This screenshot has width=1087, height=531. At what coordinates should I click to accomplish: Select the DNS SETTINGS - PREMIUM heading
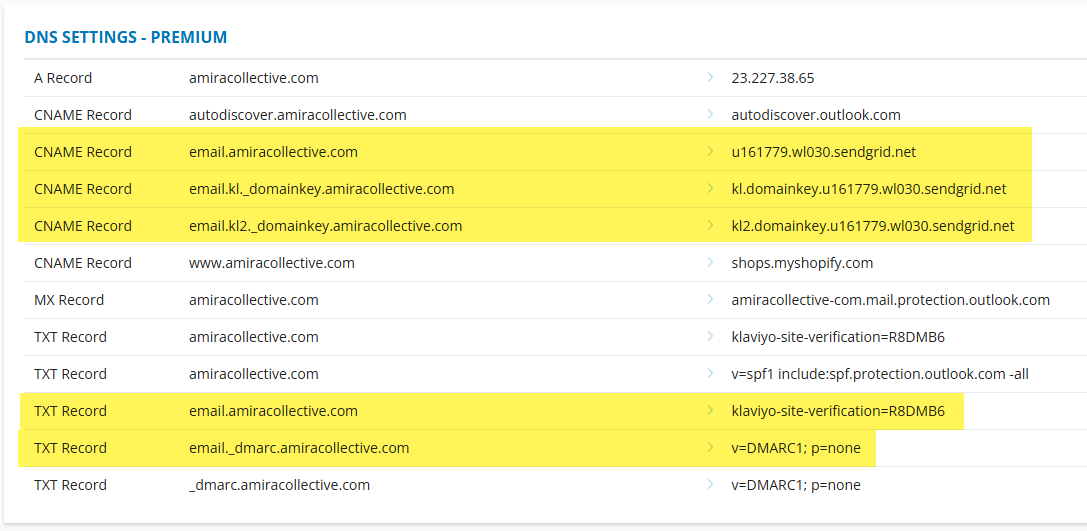tap(125, 37)
